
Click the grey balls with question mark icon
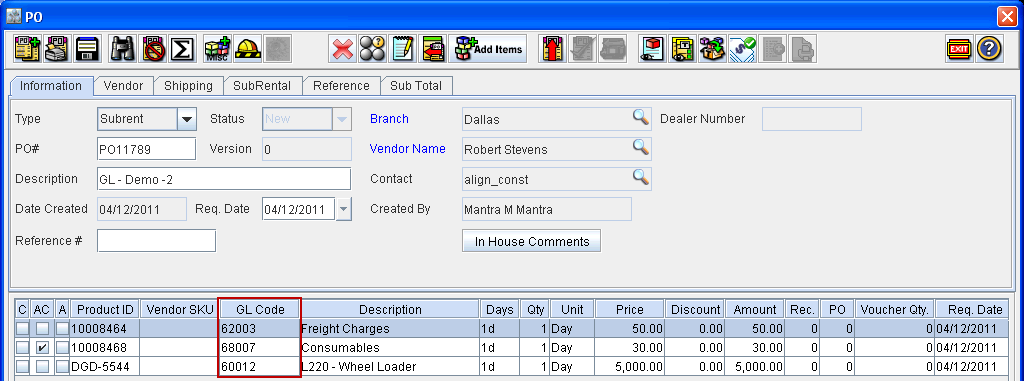pos(373,49)
